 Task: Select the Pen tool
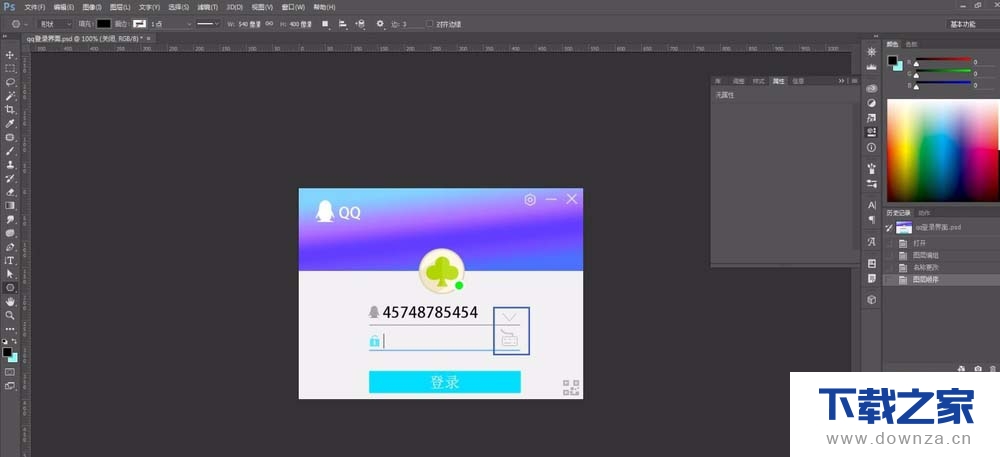(x=10, y=247)
